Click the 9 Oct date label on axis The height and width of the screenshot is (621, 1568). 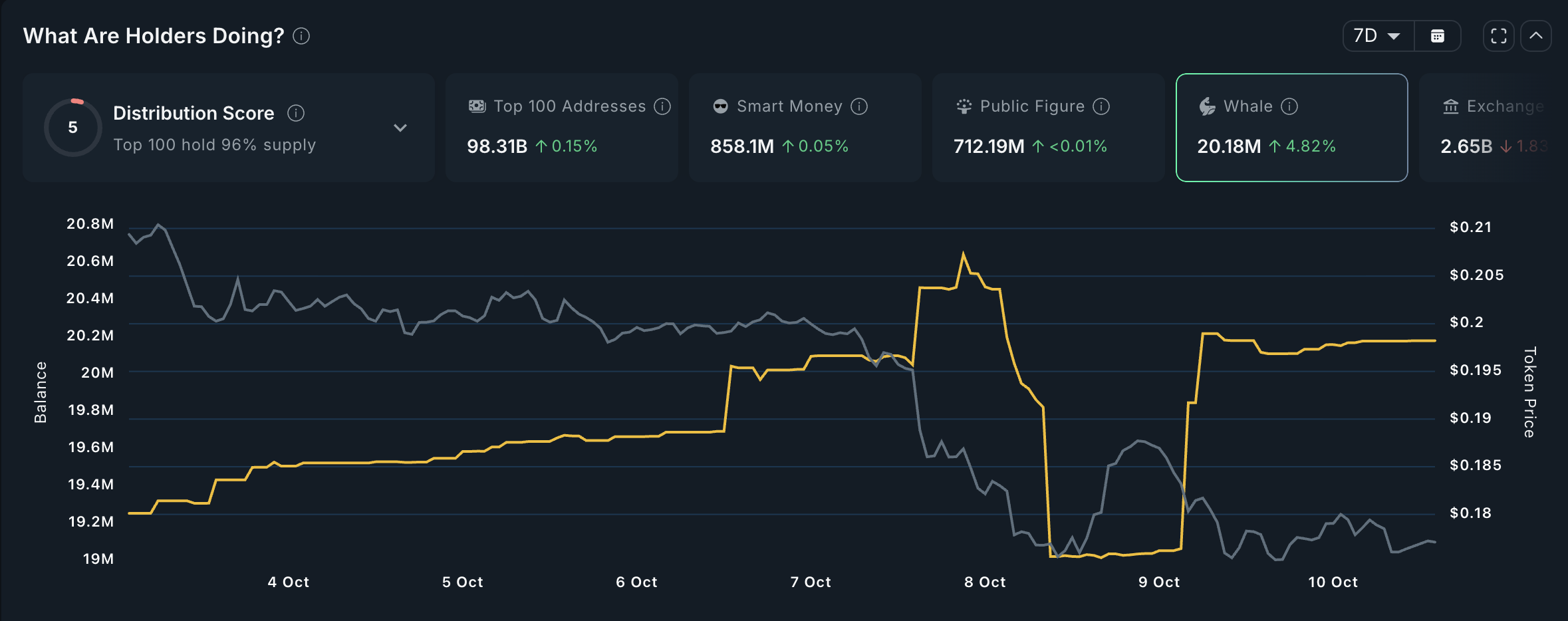pos(1158,582)
